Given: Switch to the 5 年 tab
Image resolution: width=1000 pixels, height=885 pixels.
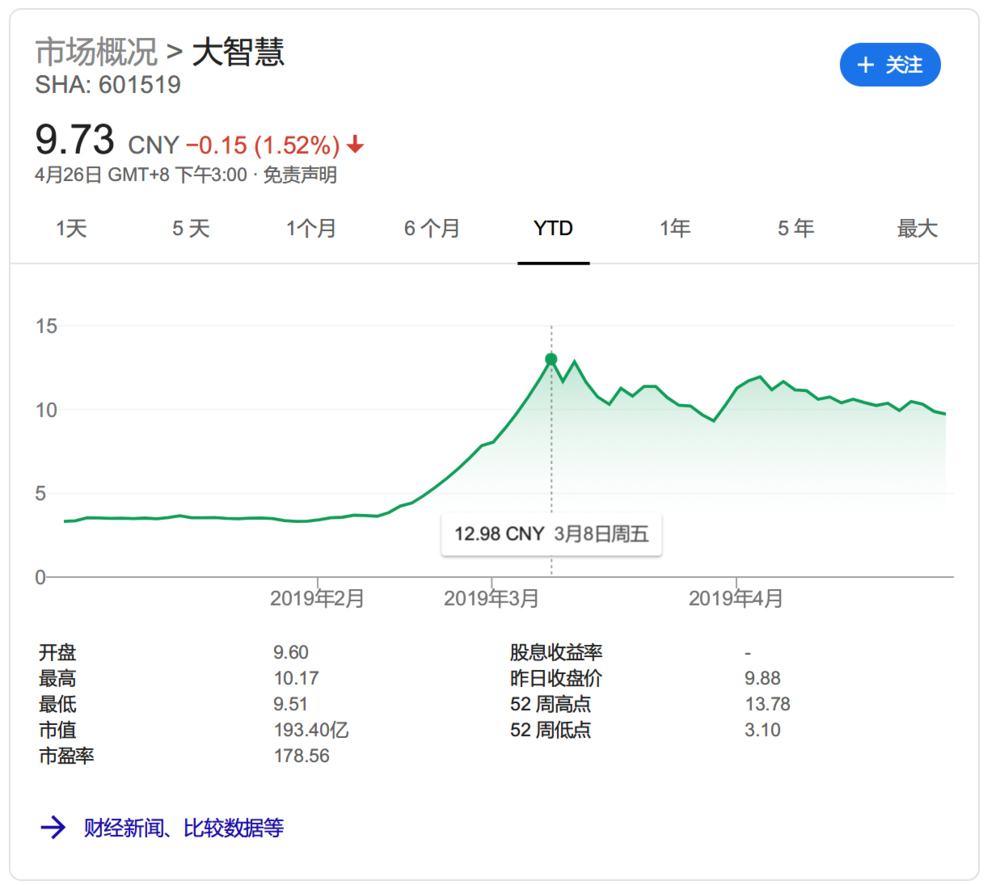Looking at the screenshot, I should 796,229.
